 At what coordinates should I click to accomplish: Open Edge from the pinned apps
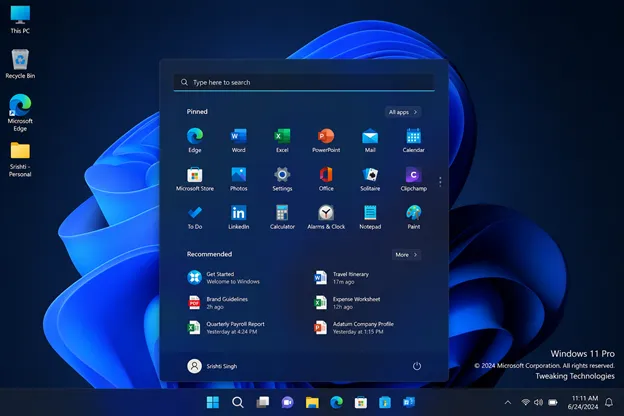click(x=195, y=141)
